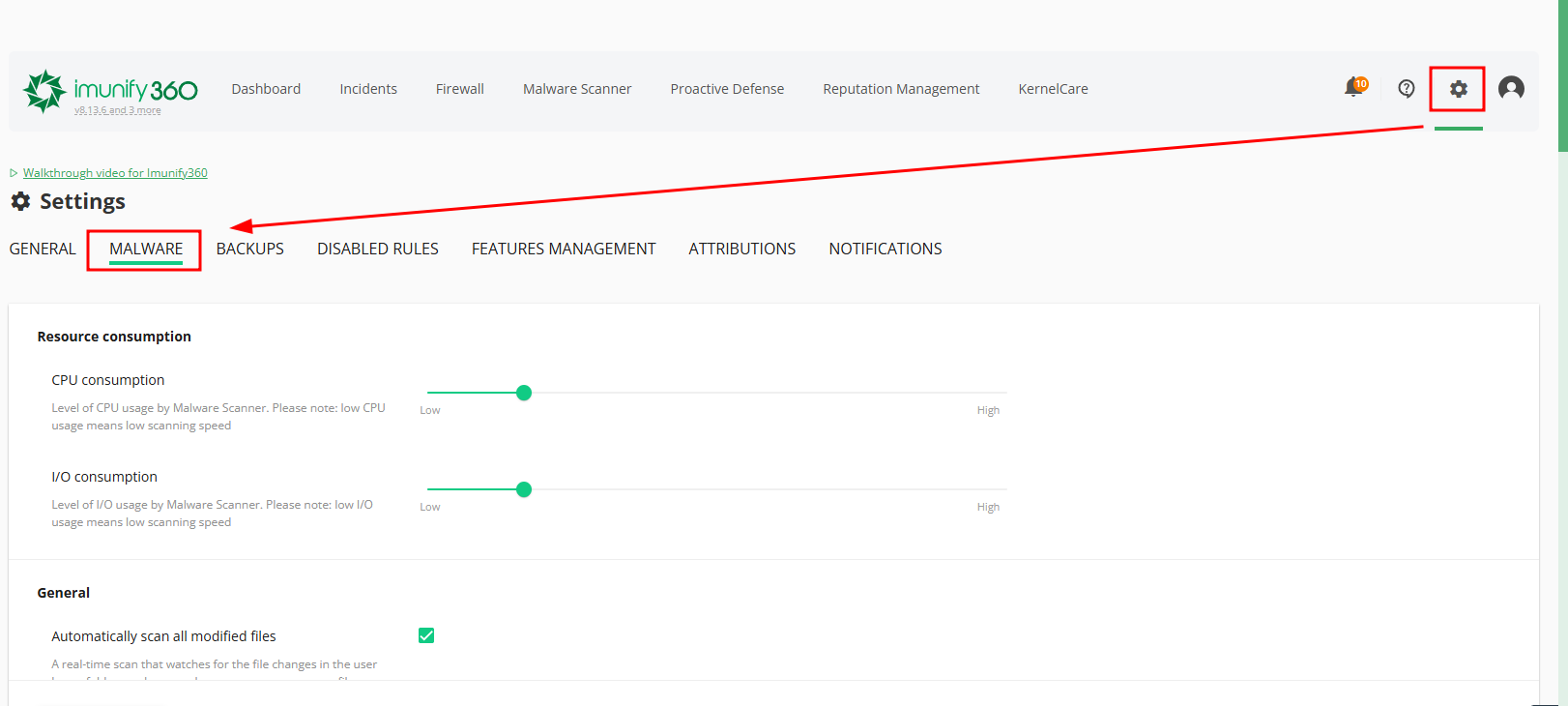Open the Firewall section

(460, 89)
